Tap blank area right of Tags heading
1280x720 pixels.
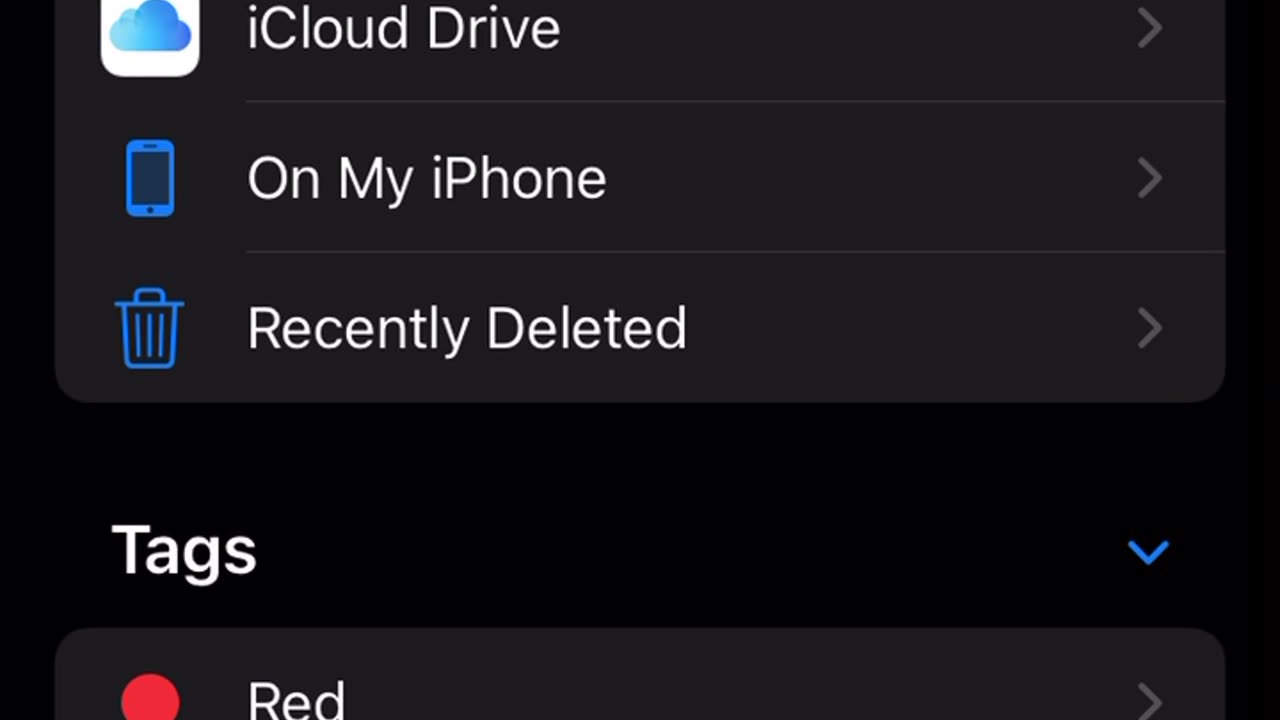[x=690, y=552]
